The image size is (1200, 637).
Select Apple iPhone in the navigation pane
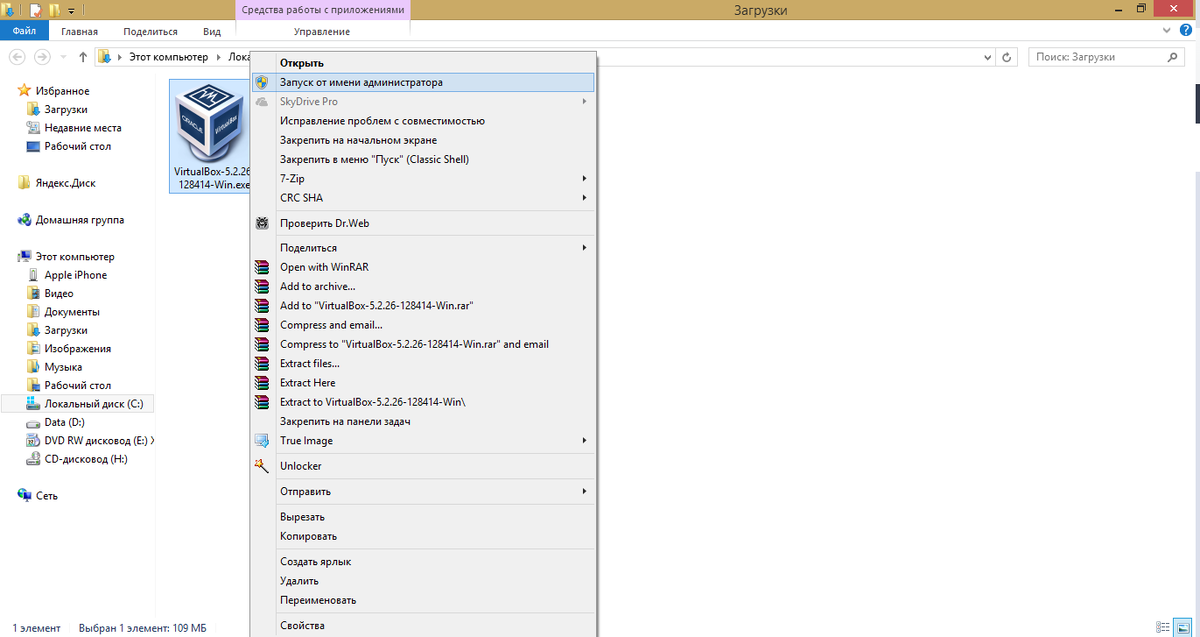click(x=75, y=275)
